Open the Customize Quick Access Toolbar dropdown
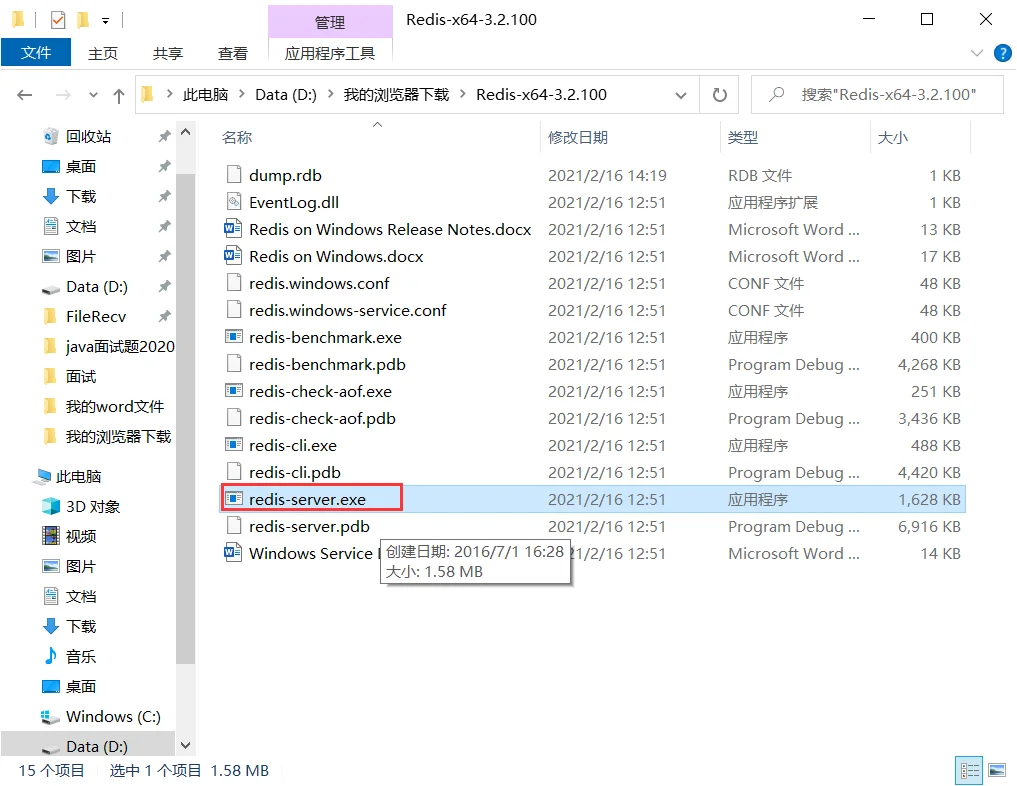Image resolution: width=1017 pixels, height=786 pixels. (105, 21)
